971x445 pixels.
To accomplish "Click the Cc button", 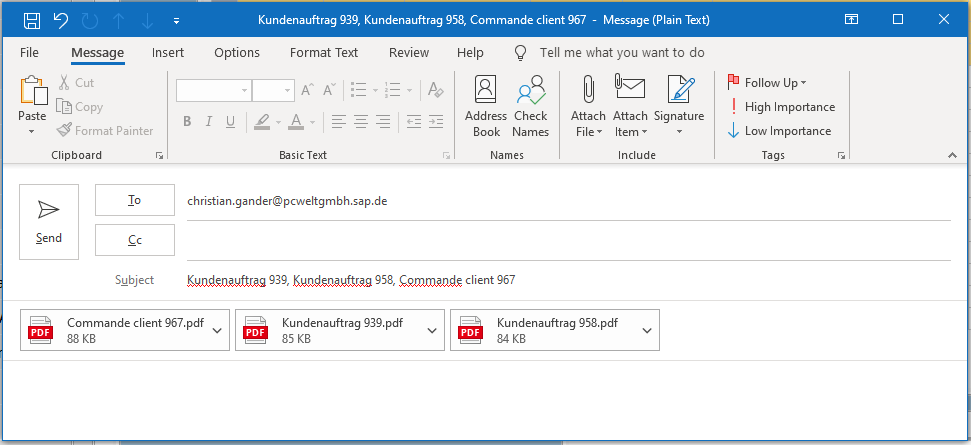I will (134, 240).
